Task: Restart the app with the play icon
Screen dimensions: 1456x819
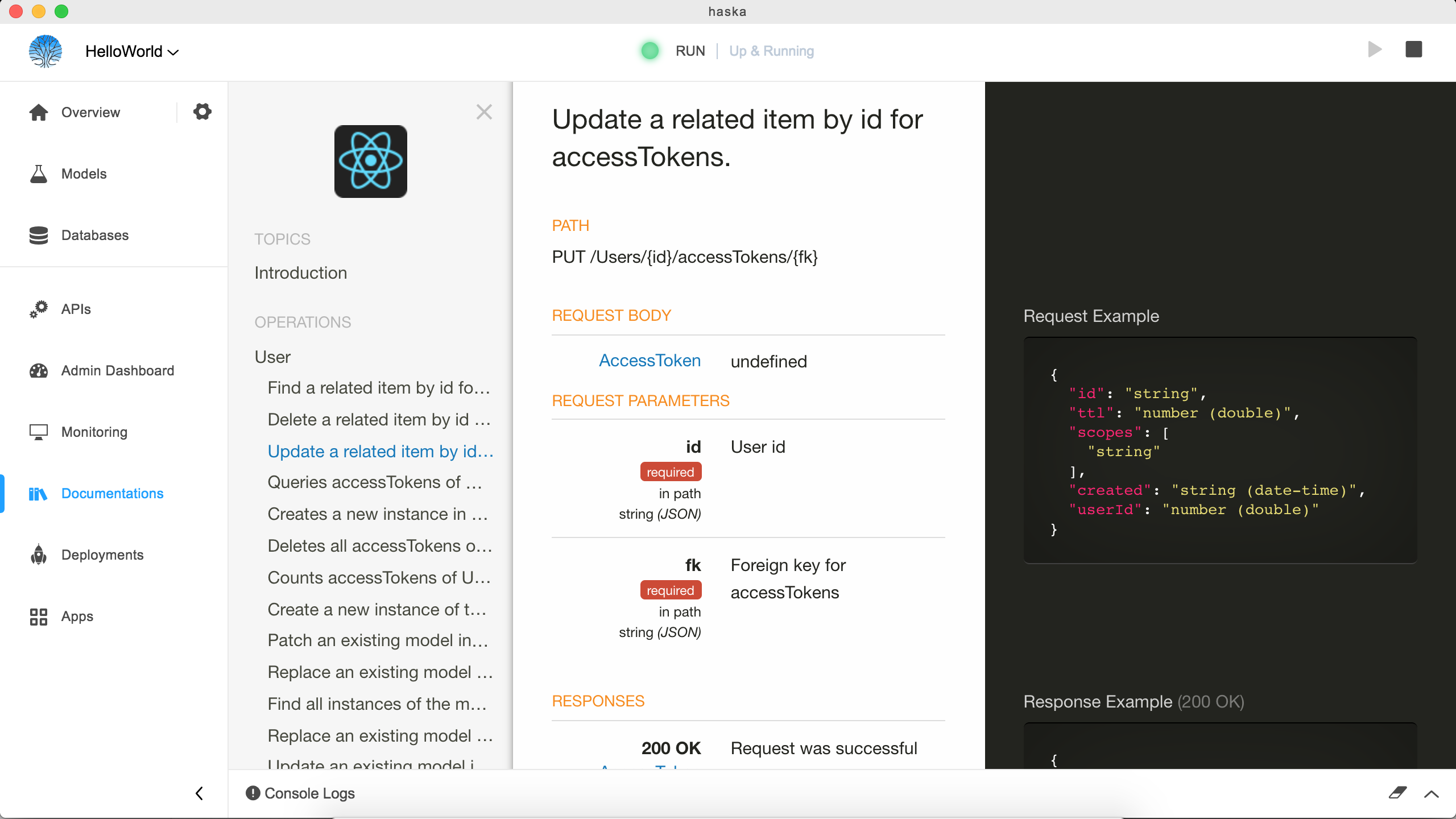Action: point(1376,49)
